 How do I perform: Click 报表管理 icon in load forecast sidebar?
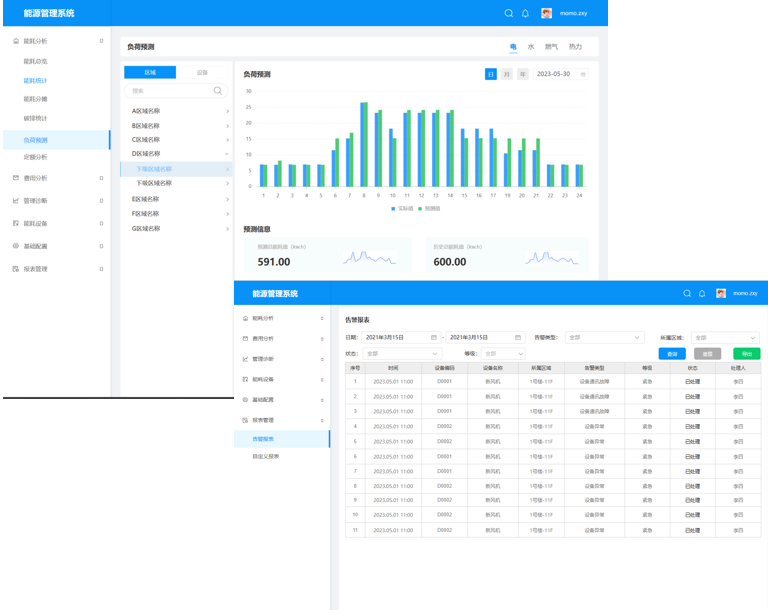[16, 269]
